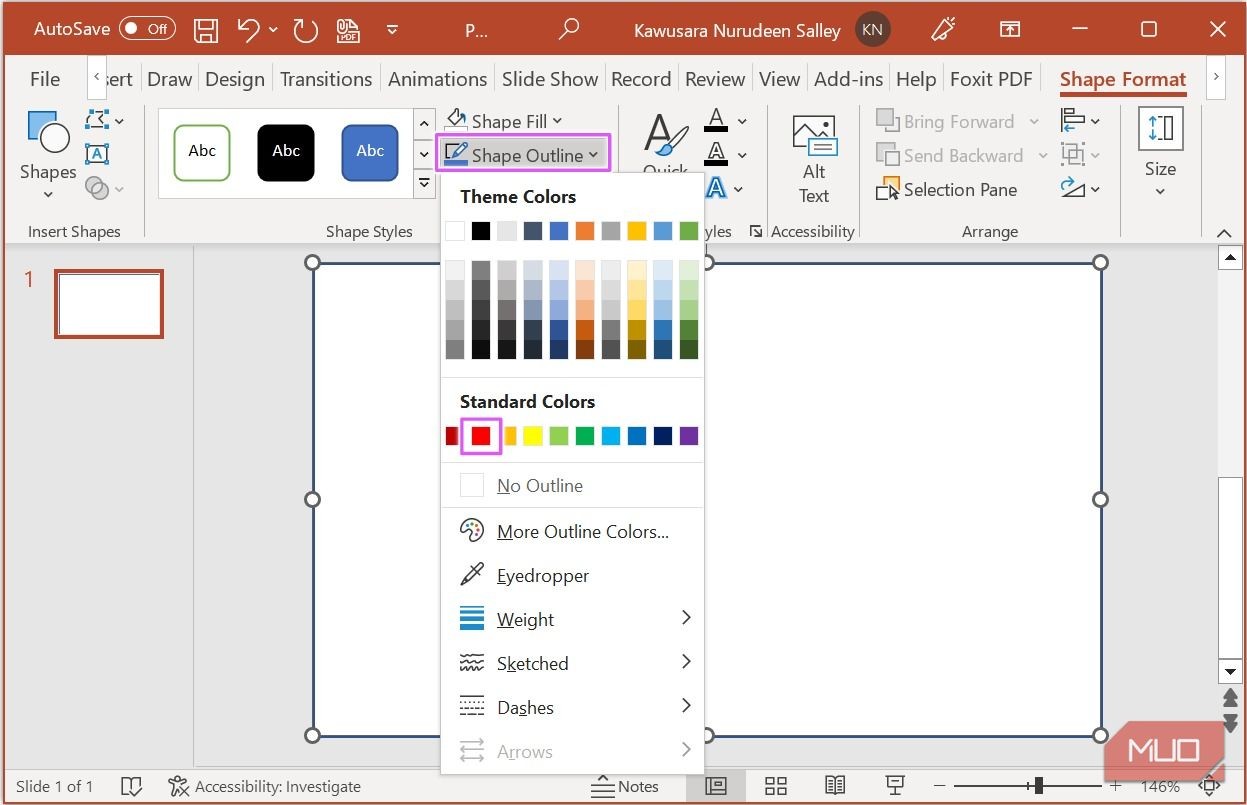Open the Animations tab

[437, 79]
